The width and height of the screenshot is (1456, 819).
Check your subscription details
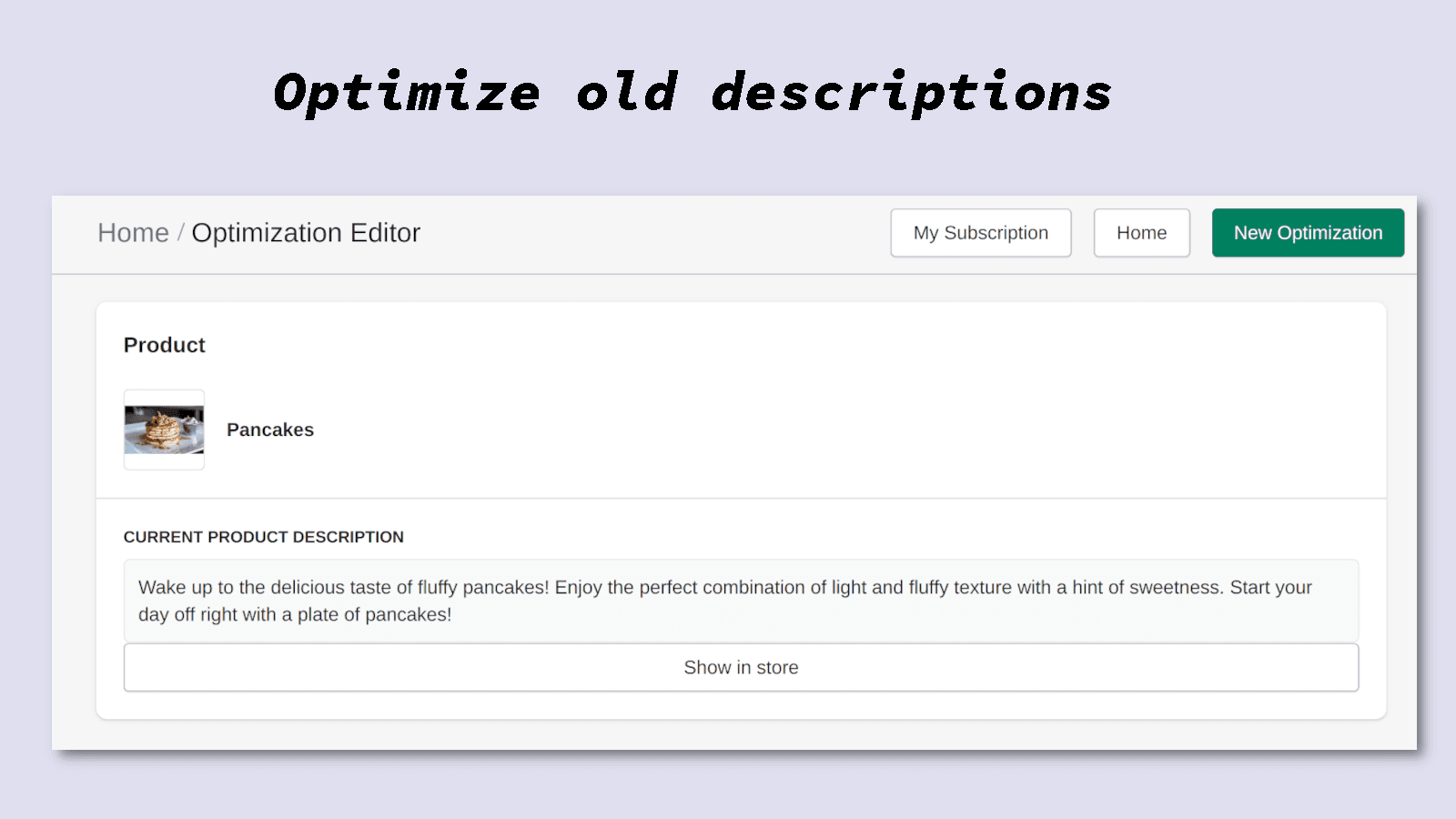click(x=980, y=233)
